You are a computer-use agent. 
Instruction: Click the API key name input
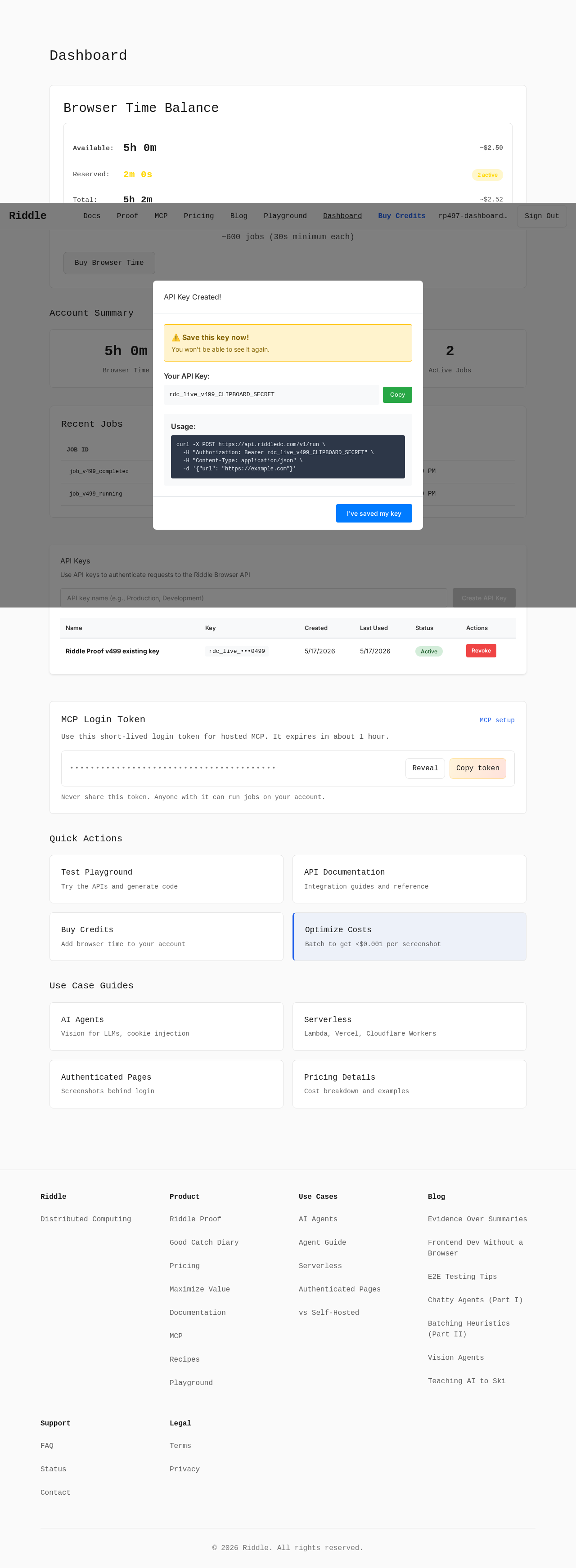click(x=253, y=598)
